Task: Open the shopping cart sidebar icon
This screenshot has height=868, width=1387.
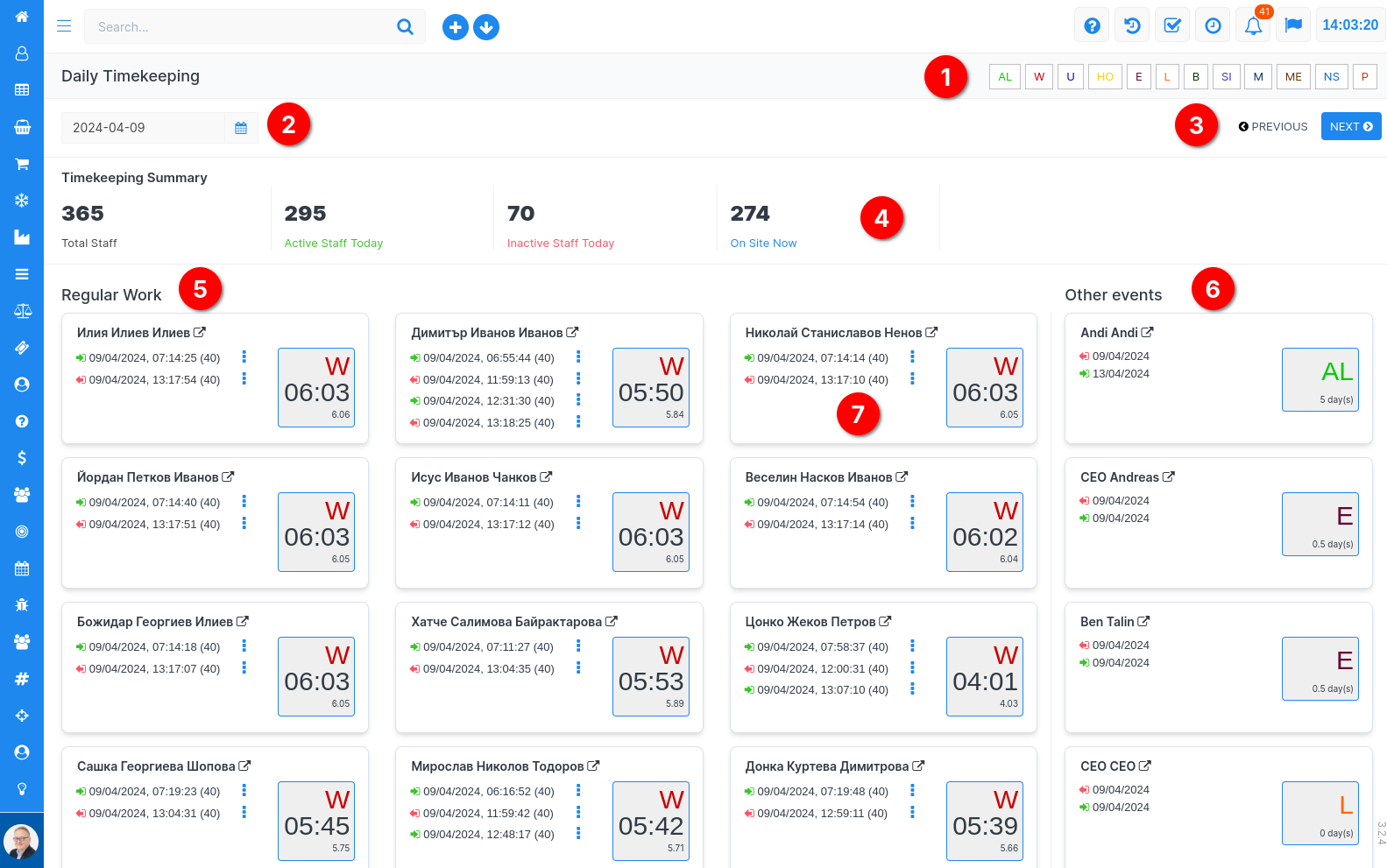Action: pyautogui.click(x=22, y=164)
